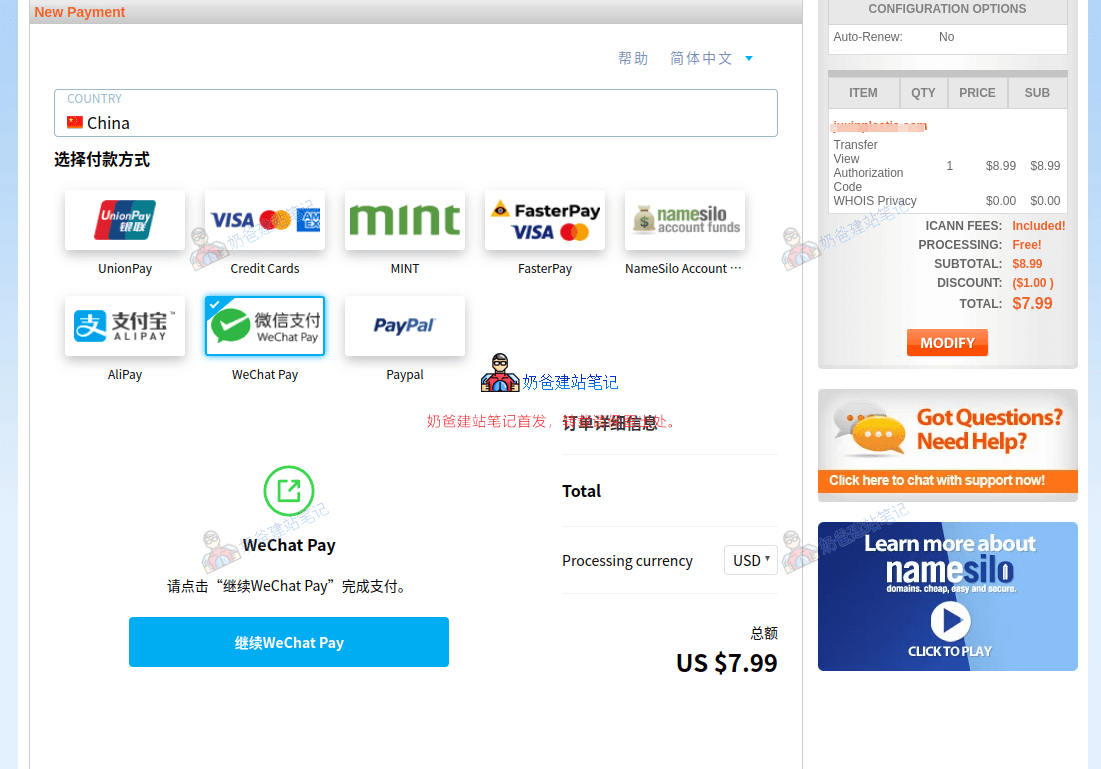This screenshot has height=769, width=1101.
Task: Expand the 简体中文 language selector
Action: [x=711, y=59]
